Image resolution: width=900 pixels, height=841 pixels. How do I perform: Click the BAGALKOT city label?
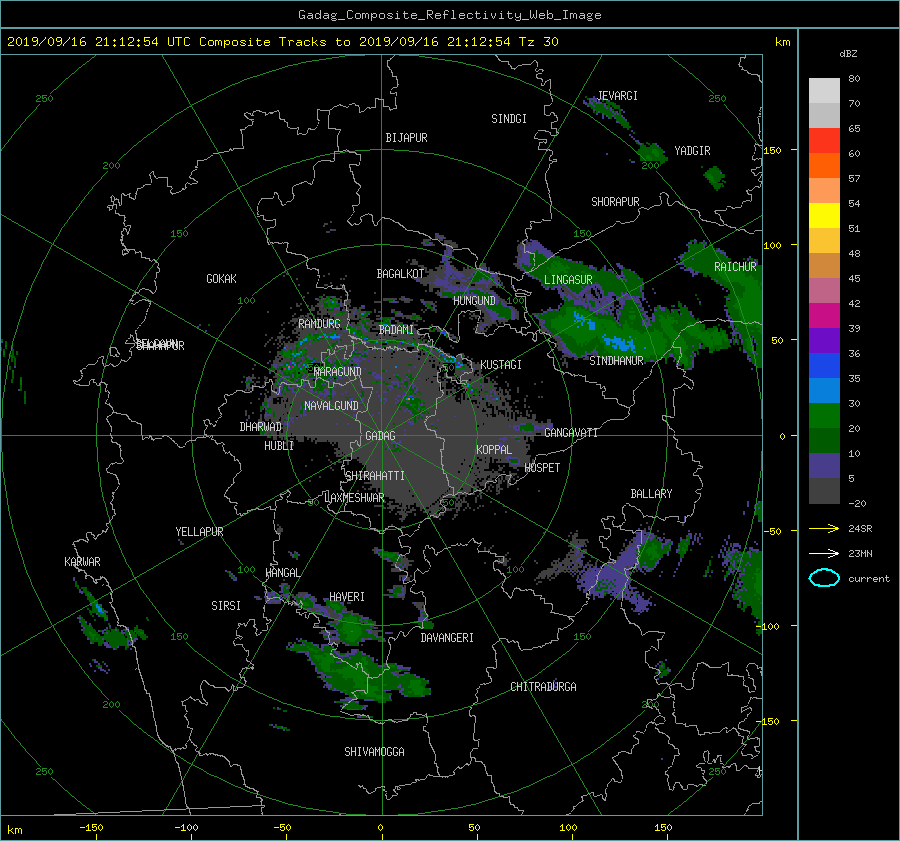coord(400,274)
